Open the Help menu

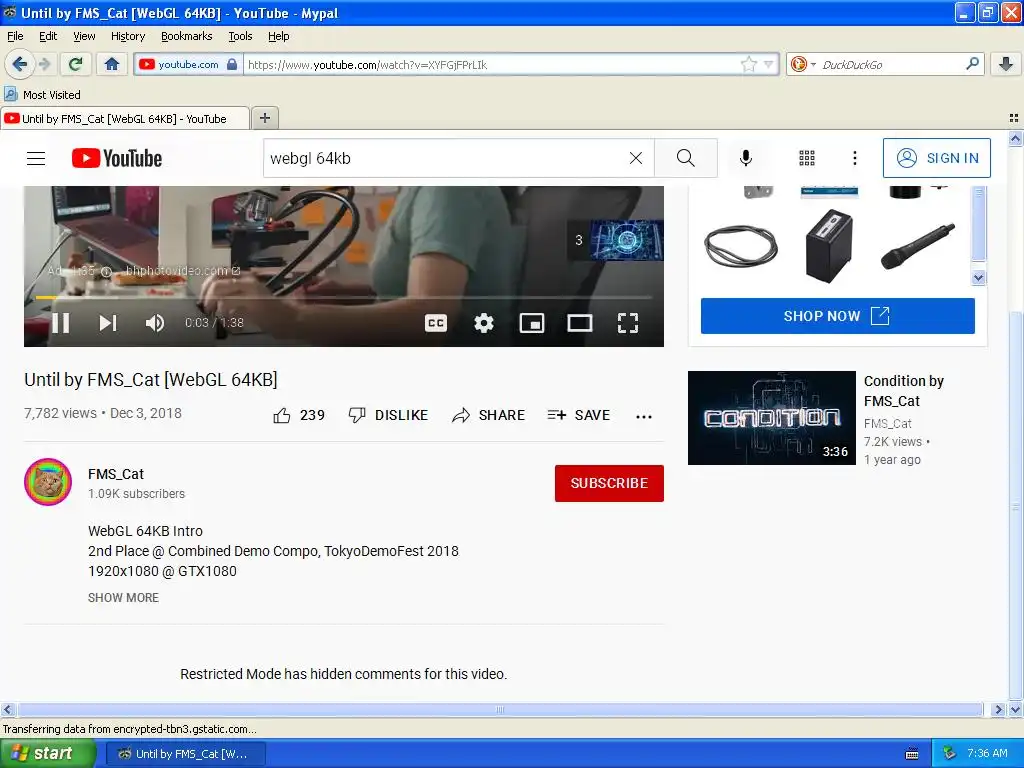279,36
